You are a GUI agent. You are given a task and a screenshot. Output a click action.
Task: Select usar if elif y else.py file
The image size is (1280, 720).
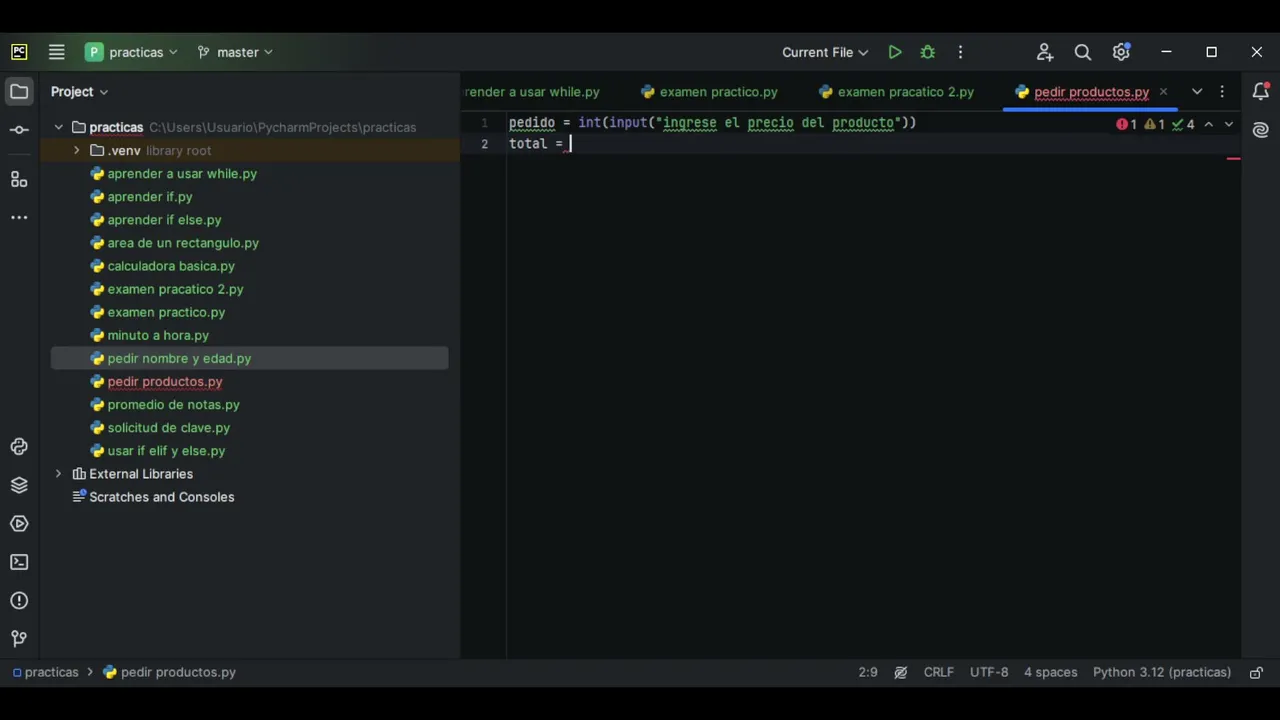pos(166,450)
